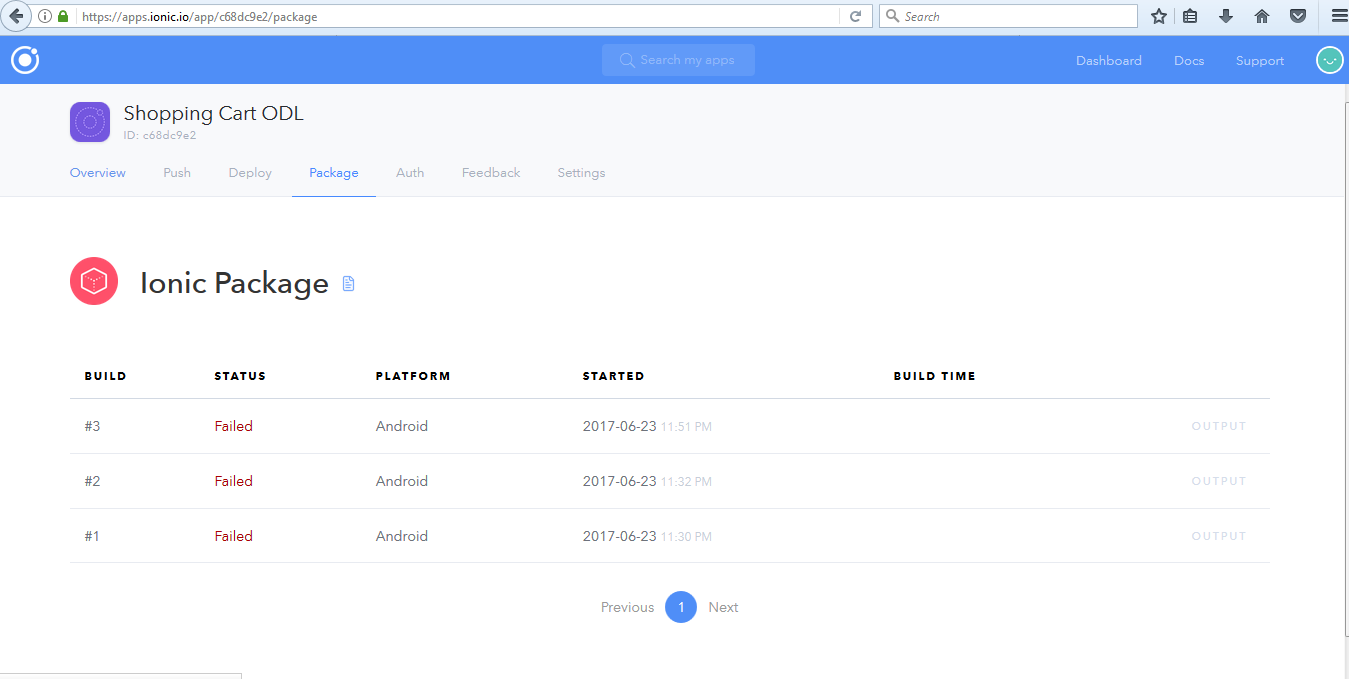The image size is (1349, 679).
Task: Click the Pocket save icon
Action: 1298,16
